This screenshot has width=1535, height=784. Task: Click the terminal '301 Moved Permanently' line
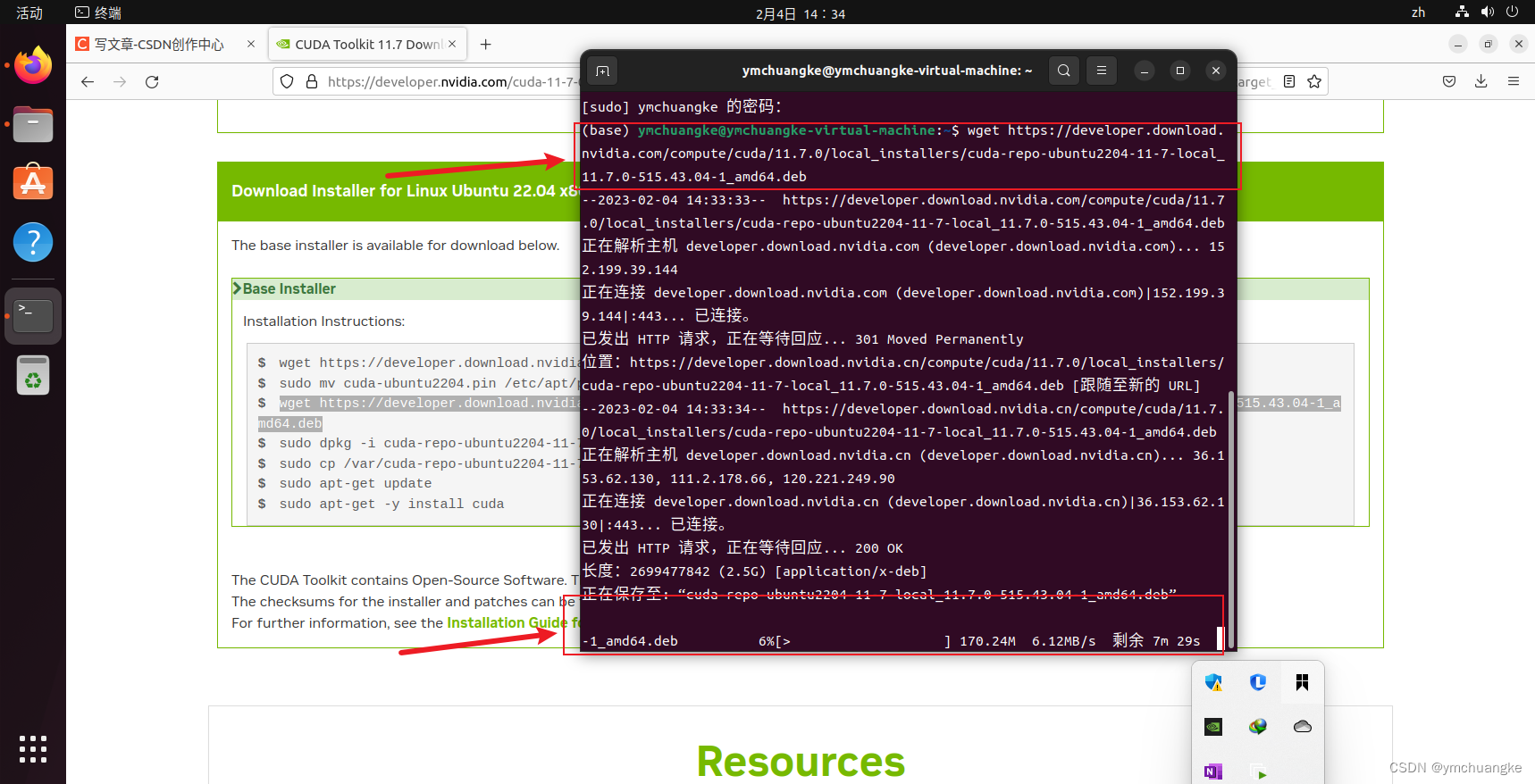point(802,338)
